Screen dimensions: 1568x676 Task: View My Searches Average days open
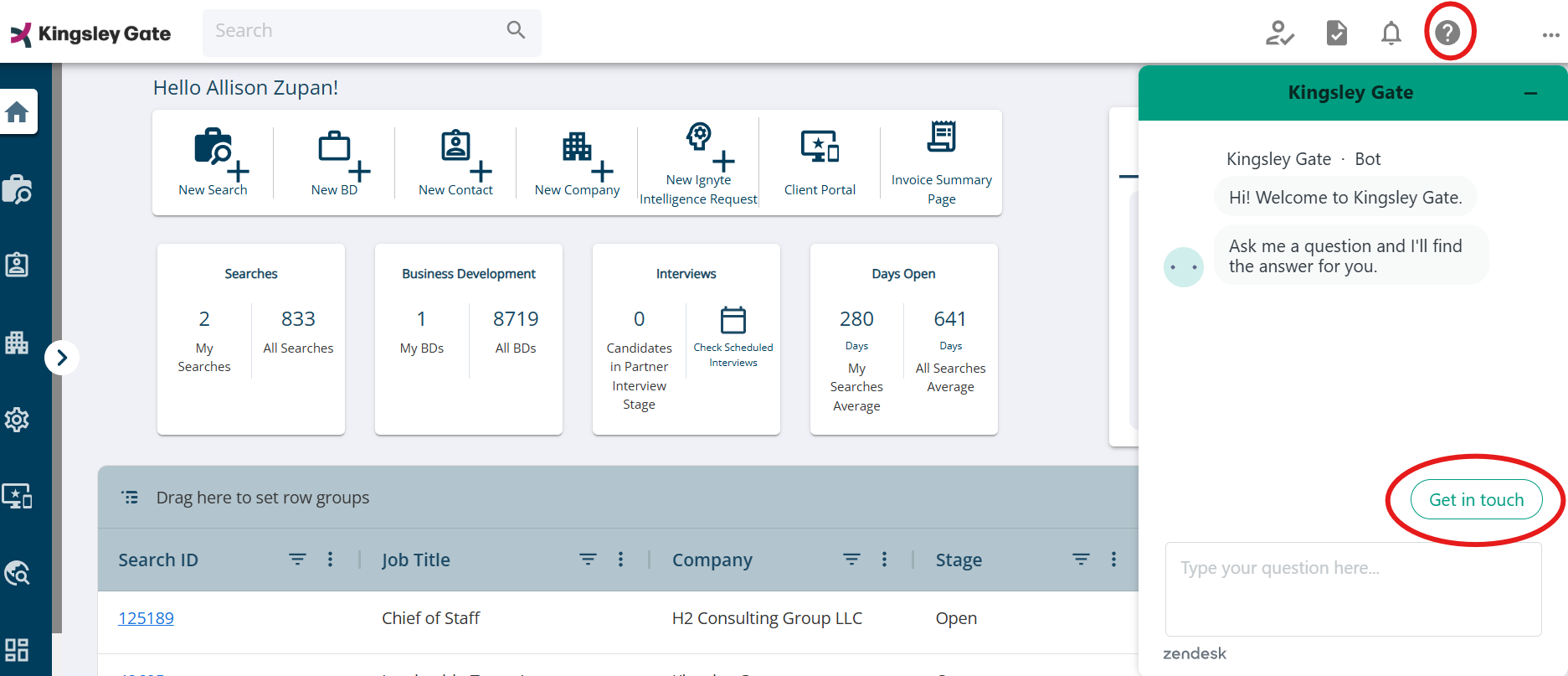coord(856,361)
